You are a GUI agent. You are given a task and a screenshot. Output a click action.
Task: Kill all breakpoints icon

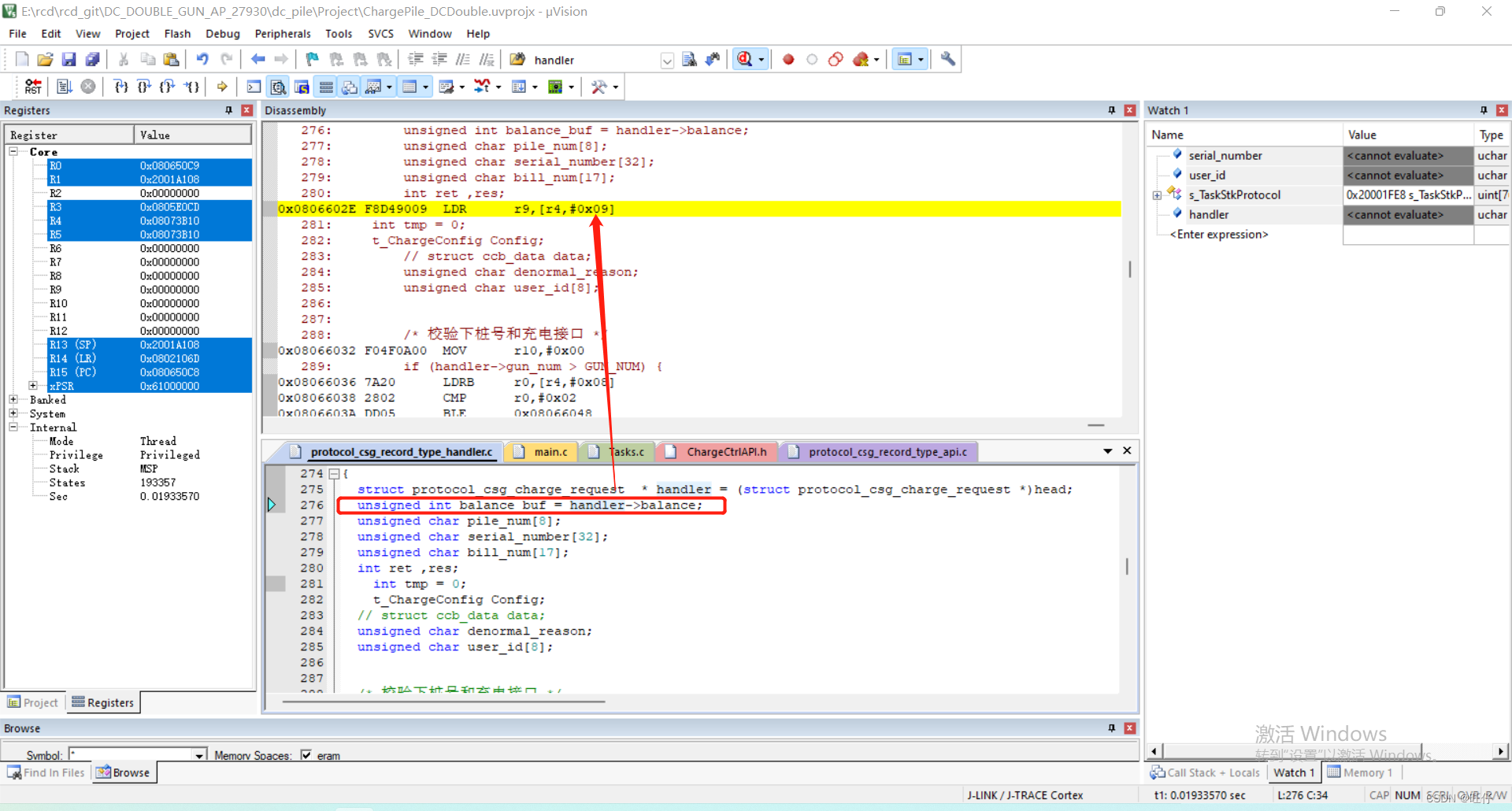(861, 60)
